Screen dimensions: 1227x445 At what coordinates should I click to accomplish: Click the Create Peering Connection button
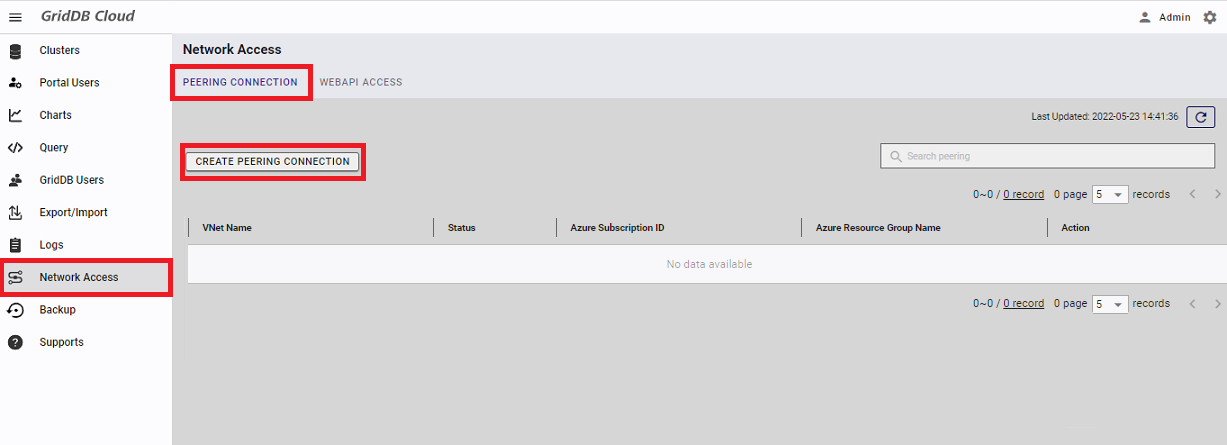click(x=272, y=161)
